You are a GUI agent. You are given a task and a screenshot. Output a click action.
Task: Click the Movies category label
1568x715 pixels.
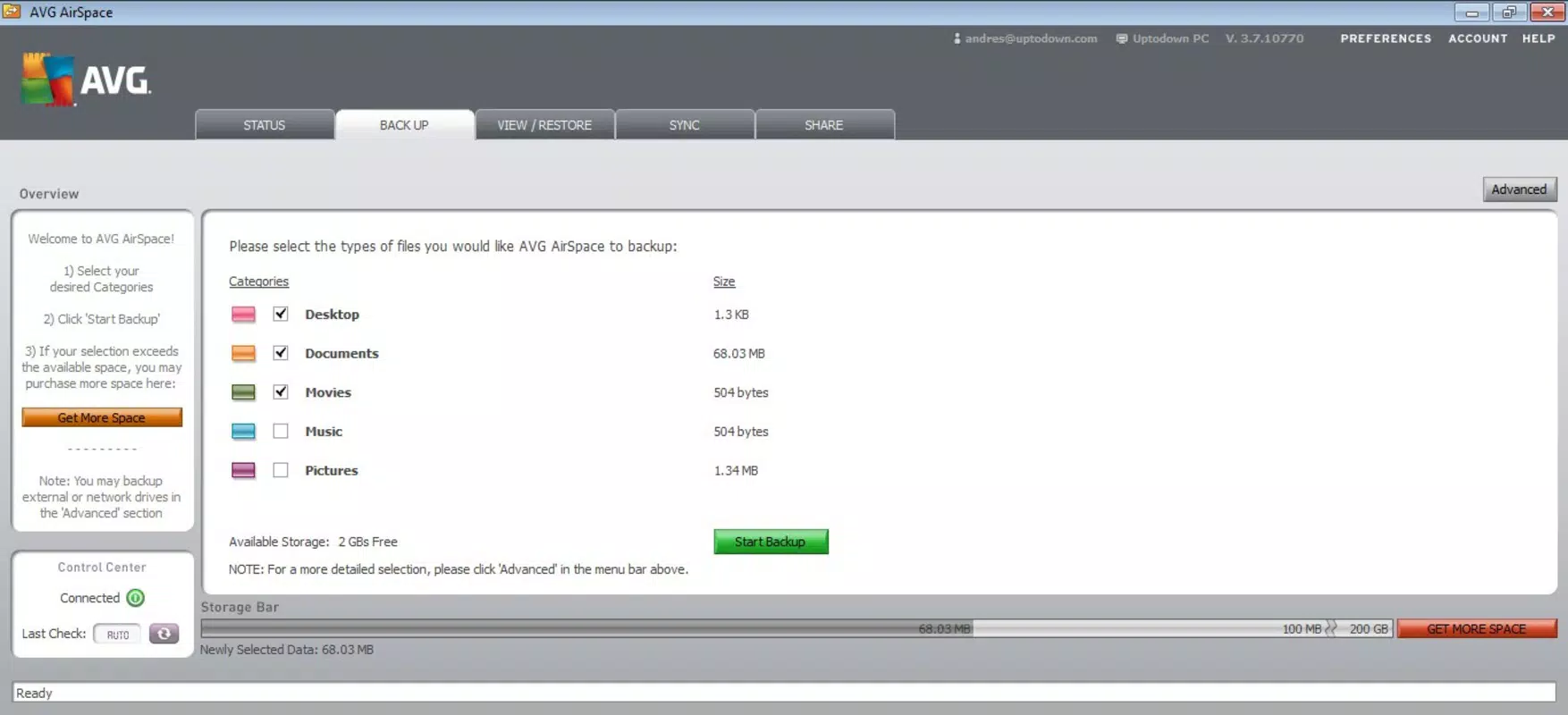(328, 392)
